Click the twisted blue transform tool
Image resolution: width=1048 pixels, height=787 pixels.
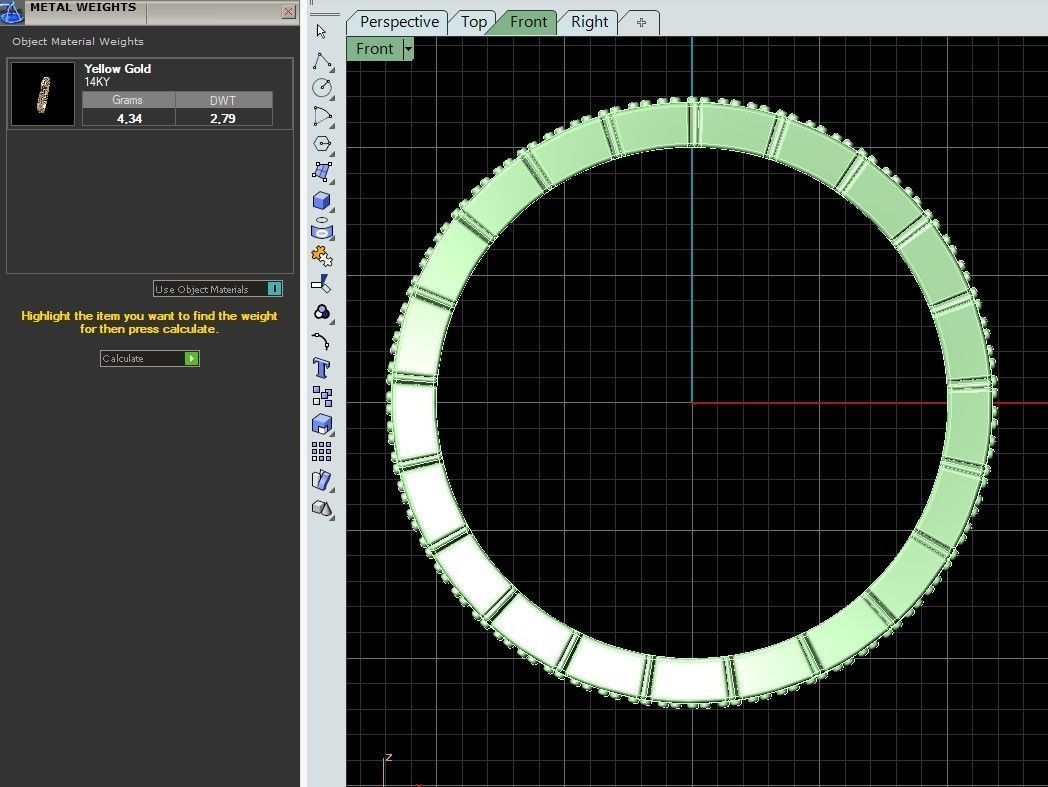pos(322,480)
